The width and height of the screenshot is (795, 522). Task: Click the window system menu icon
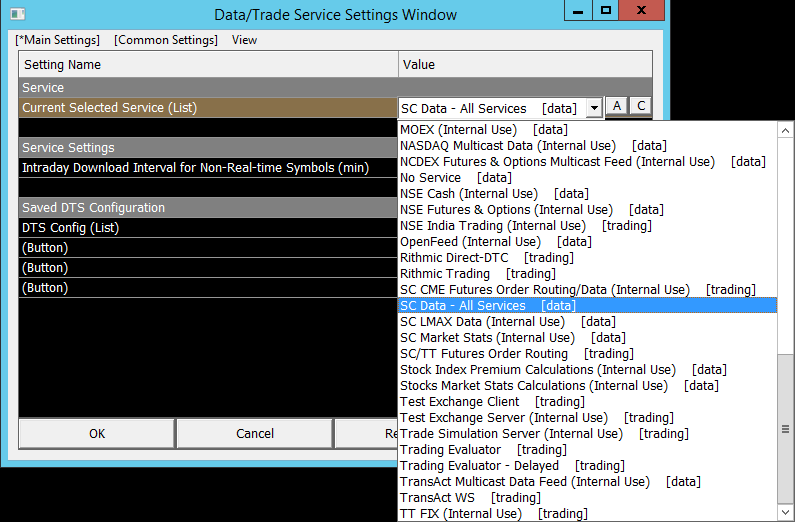[x=17, y=14]
